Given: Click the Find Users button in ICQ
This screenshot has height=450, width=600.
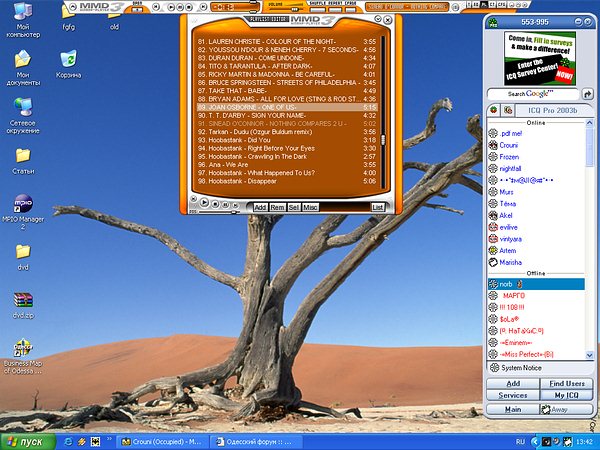Looking at the screenshot, I should coord(560,383).
